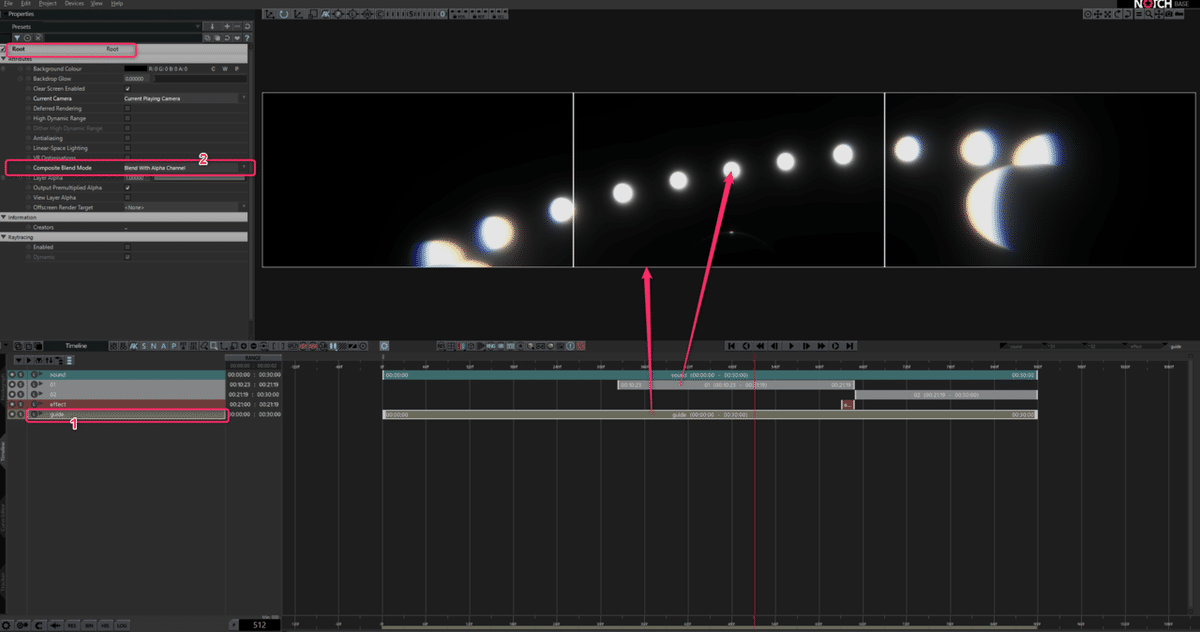Collapse the Information section
The width and height of the screenshot is (1200, 632).
click(x=4, y=217)
